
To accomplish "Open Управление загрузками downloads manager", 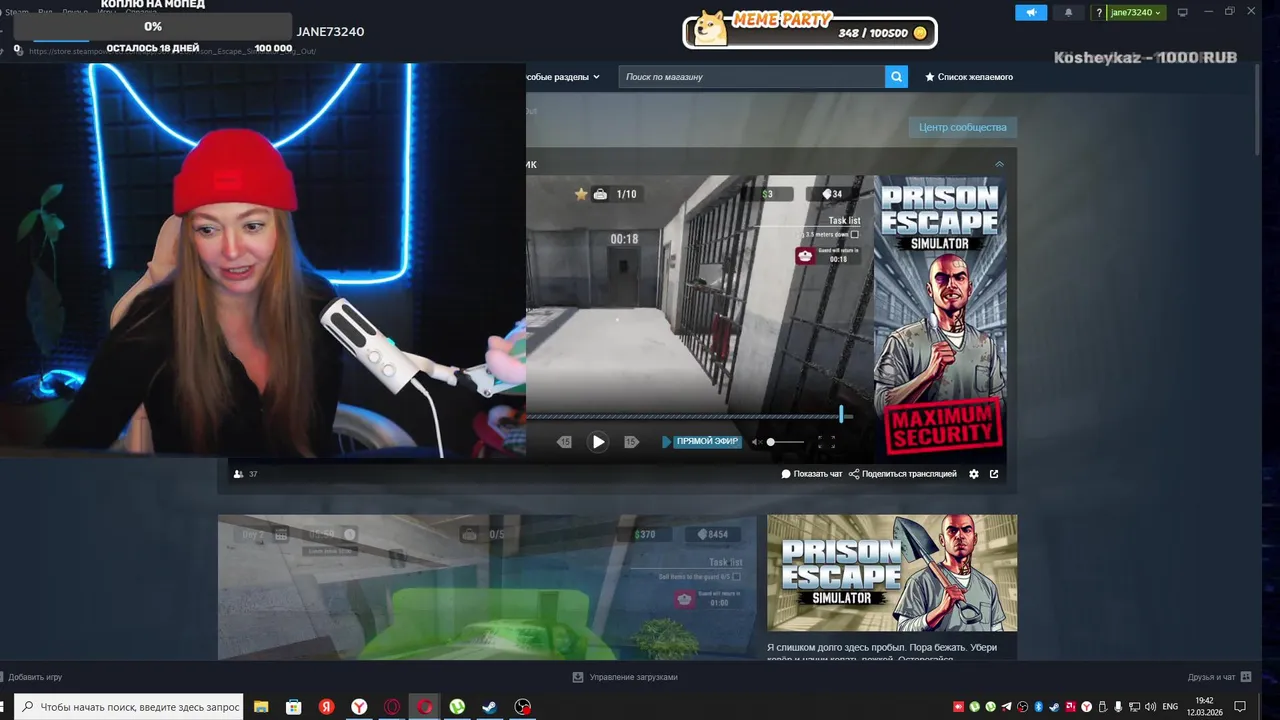I will click(625, 677).
